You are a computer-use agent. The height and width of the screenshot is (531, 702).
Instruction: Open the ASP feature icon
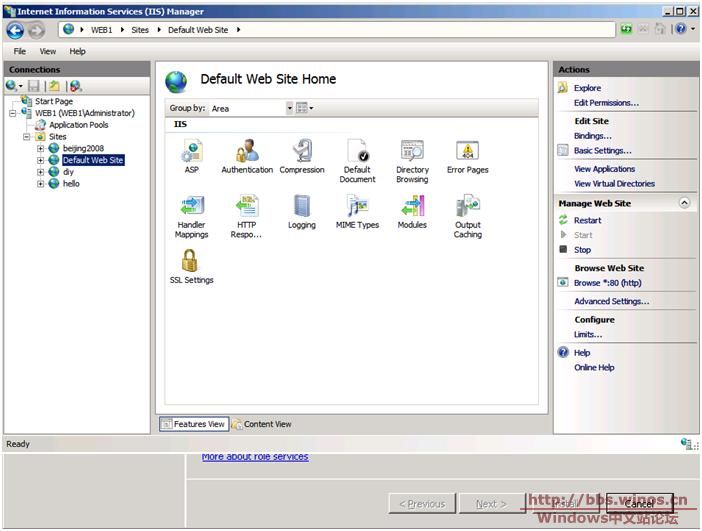[192, 157]
